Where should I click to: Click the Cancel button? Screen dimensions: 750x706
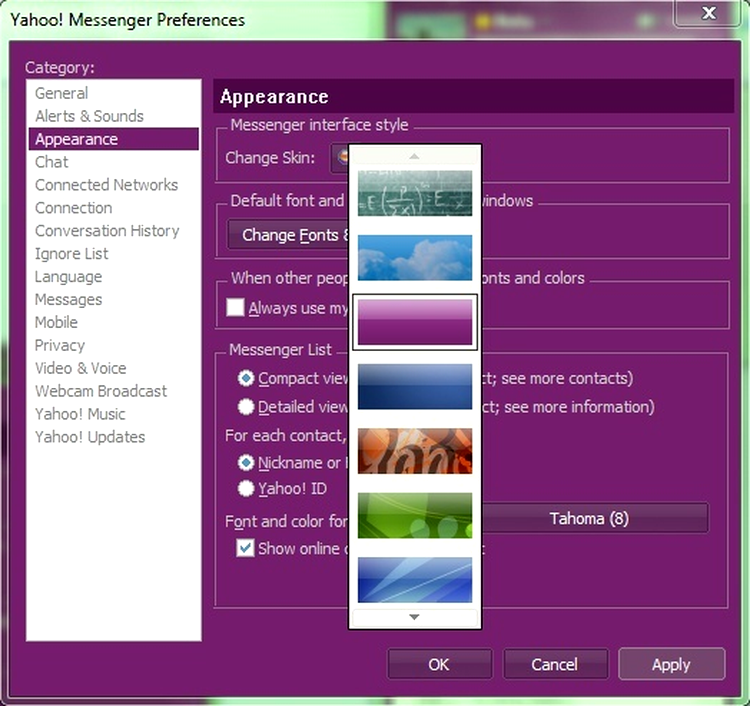point(555,664)
